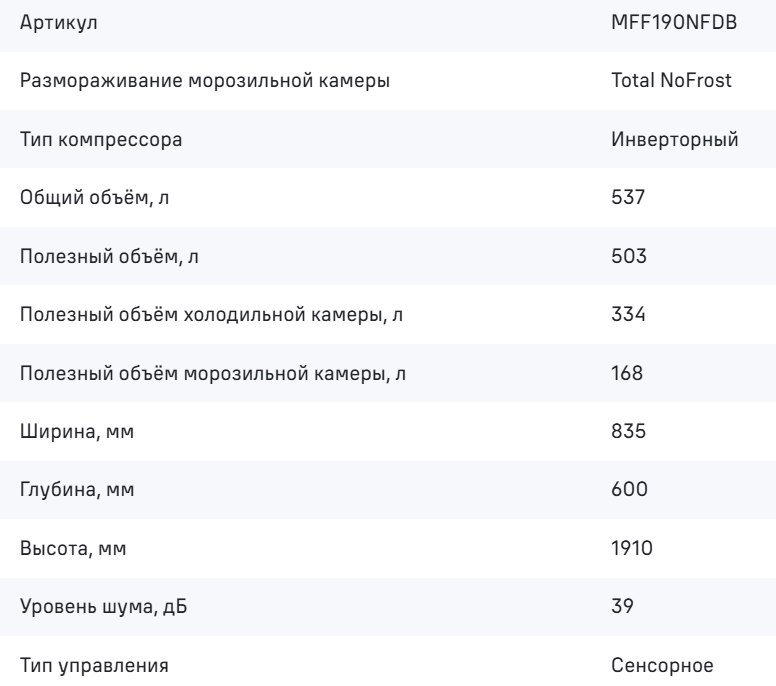Viewport: 776px width, 686px height.
Task: Click Полезный объём морозильной камеры label
Action: pyautogui.click(x=213, y=373)
